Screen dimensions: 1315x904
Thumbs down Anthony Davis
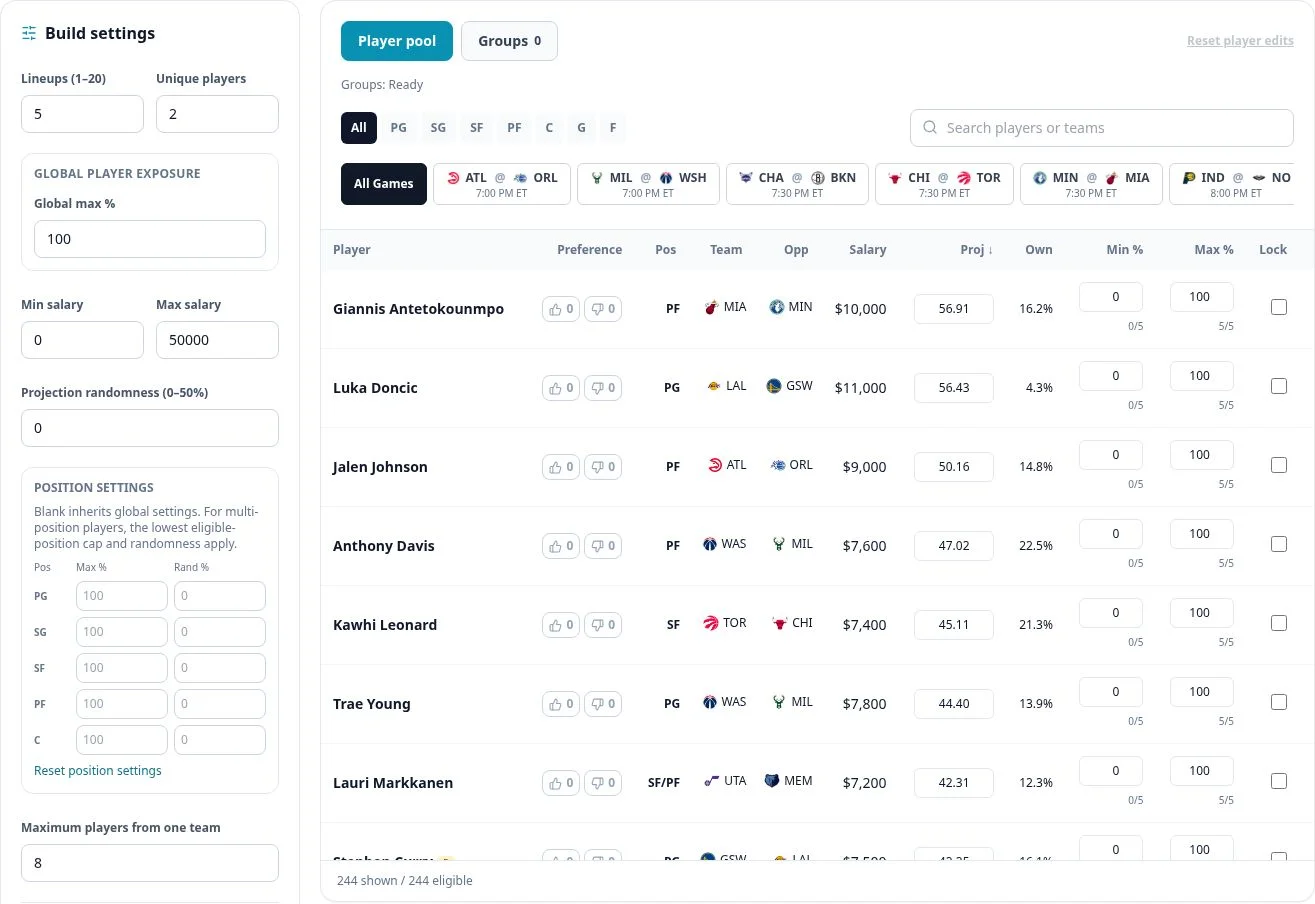[603, 546]
